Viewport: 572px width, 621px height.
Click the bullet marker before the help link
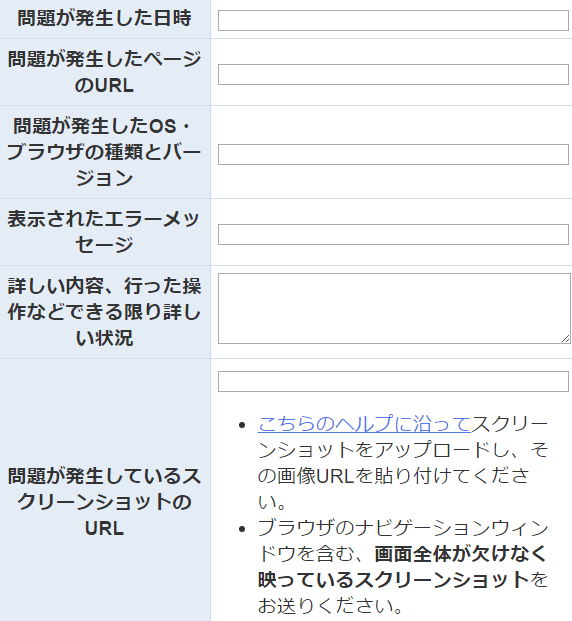click(x=242, y=425)
